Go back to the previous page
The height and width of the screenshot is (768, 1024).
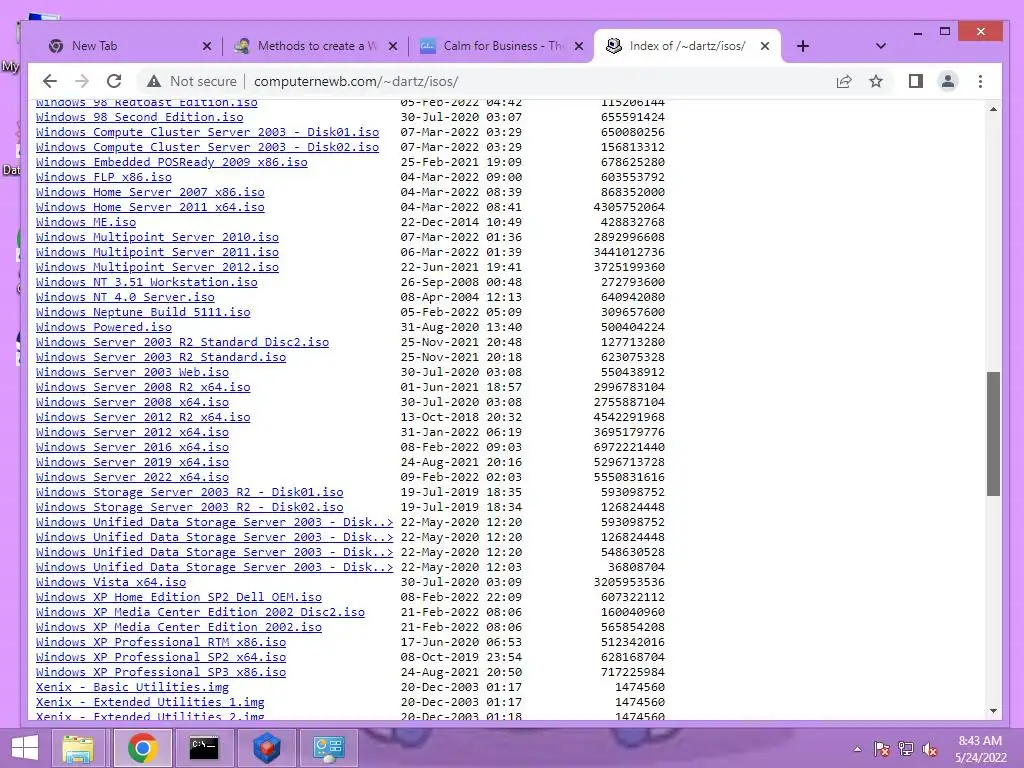[x=50, y=81]
